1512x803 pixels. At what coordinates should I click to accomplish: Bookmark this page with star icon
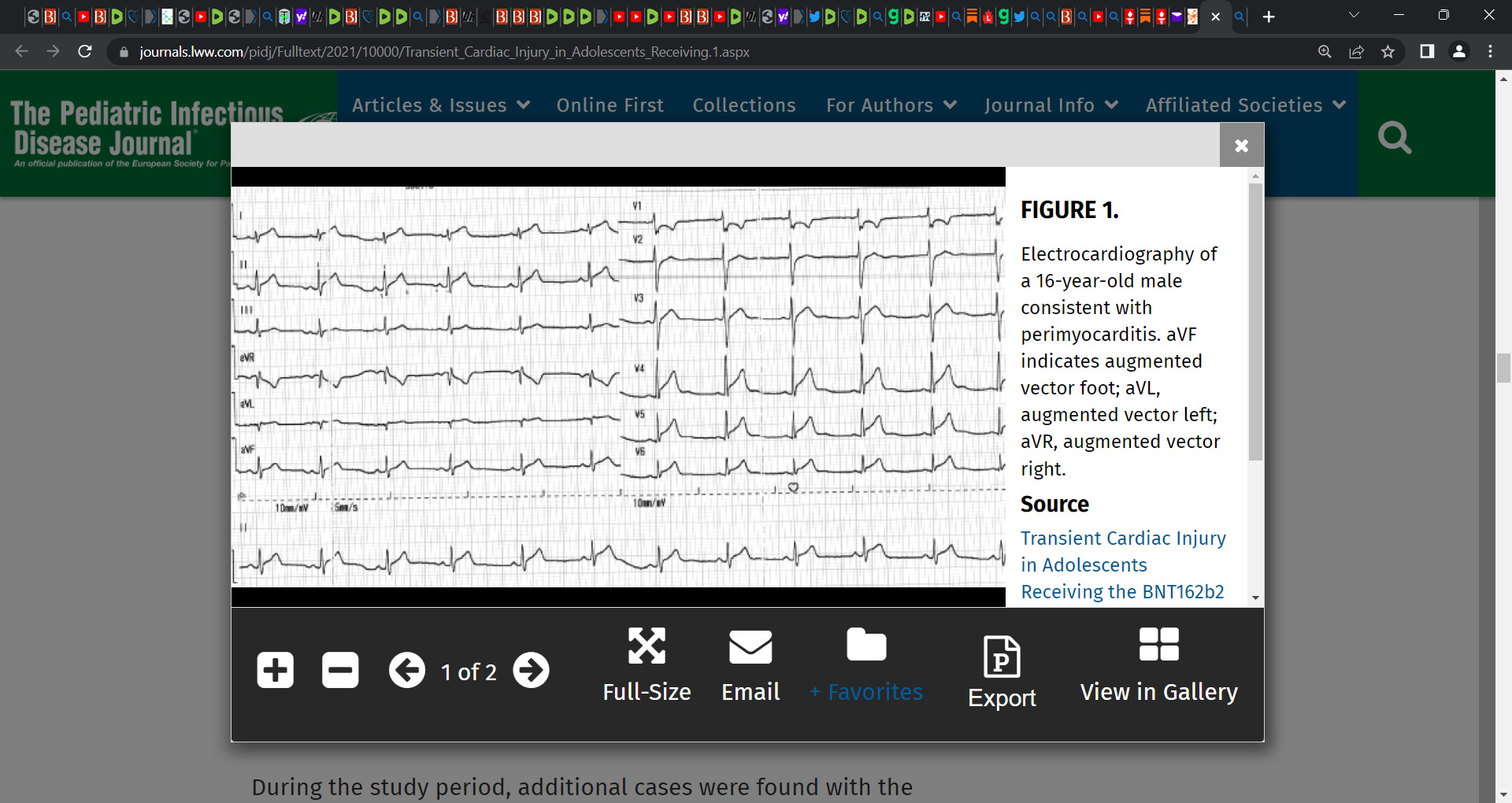point(1388,51)
